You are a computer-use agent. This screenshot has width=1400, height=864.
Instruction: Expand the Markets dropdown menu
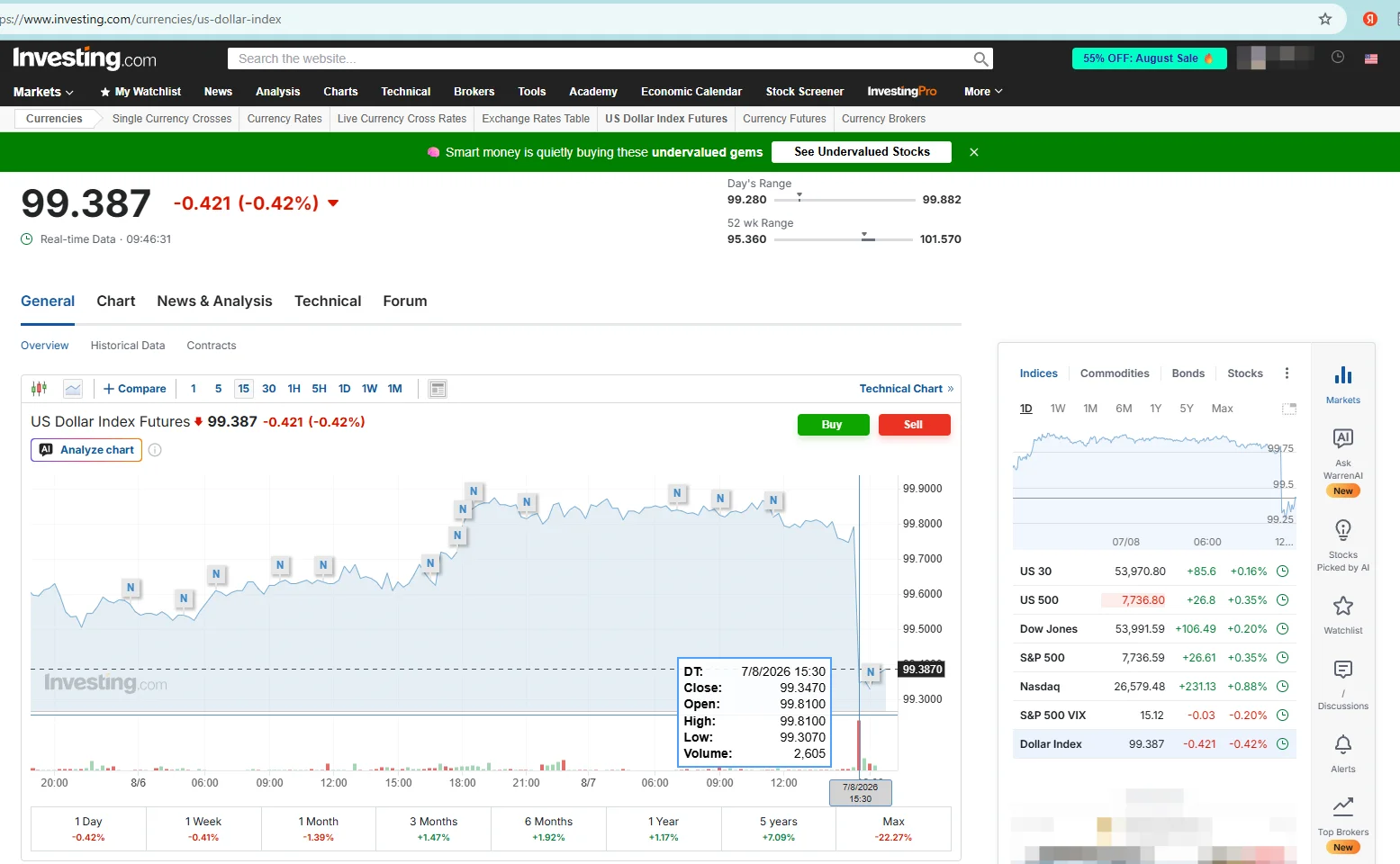43,92
